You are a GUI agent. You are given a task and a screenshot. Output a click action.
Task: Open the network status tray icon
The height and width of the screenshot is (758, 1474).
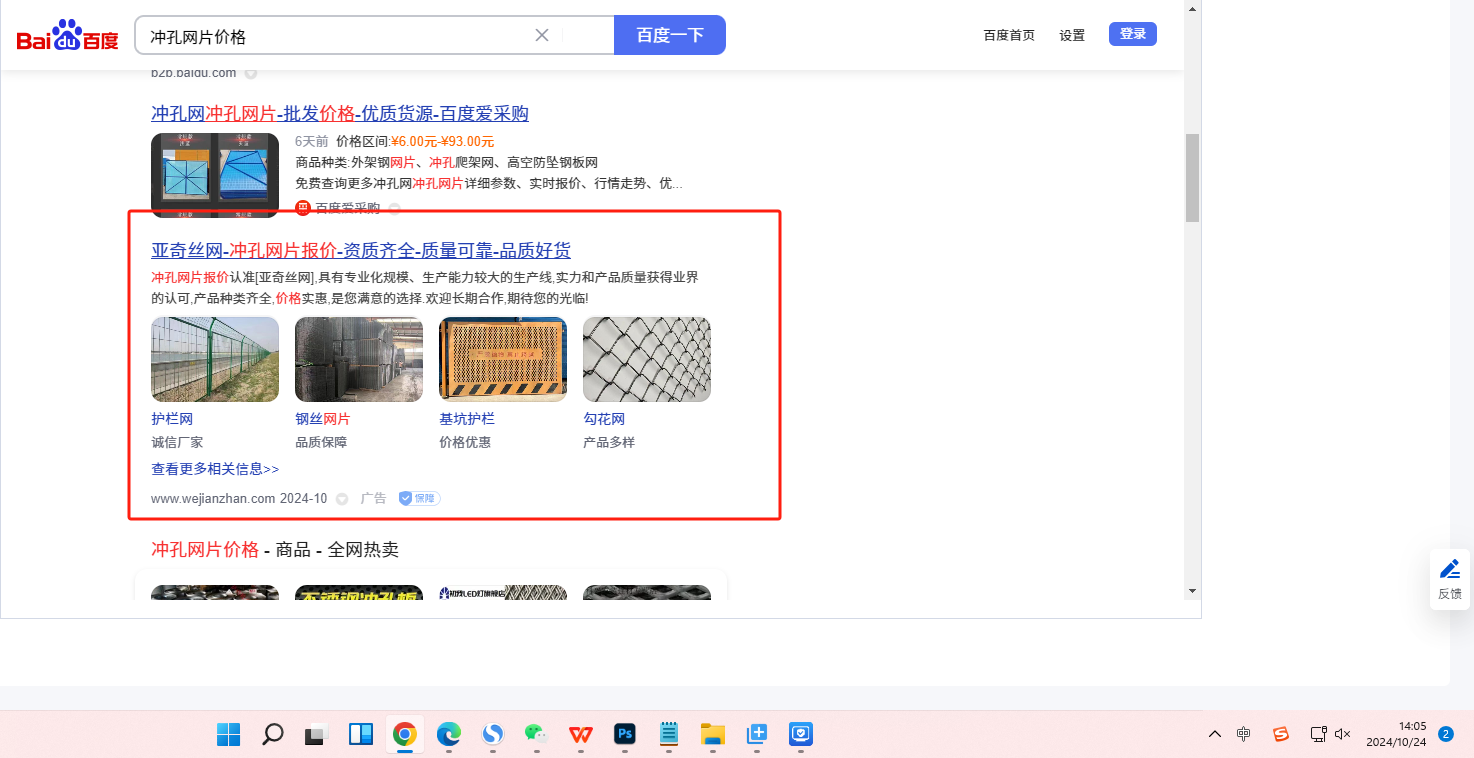[x=1319, y=735]
